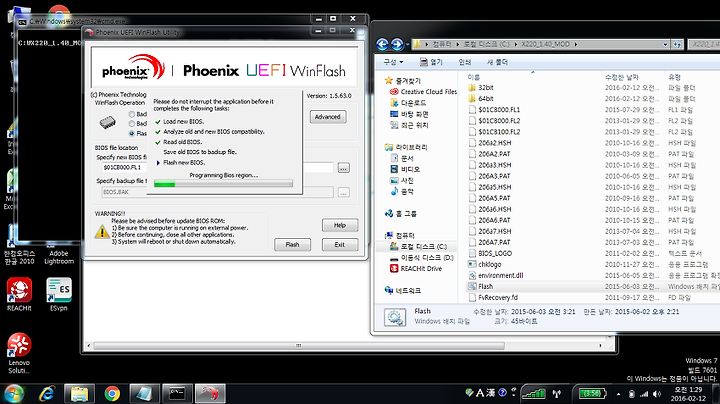Click the Explorer search box
The width and height of the screenshot is (720, 404).
click(704, 44)
